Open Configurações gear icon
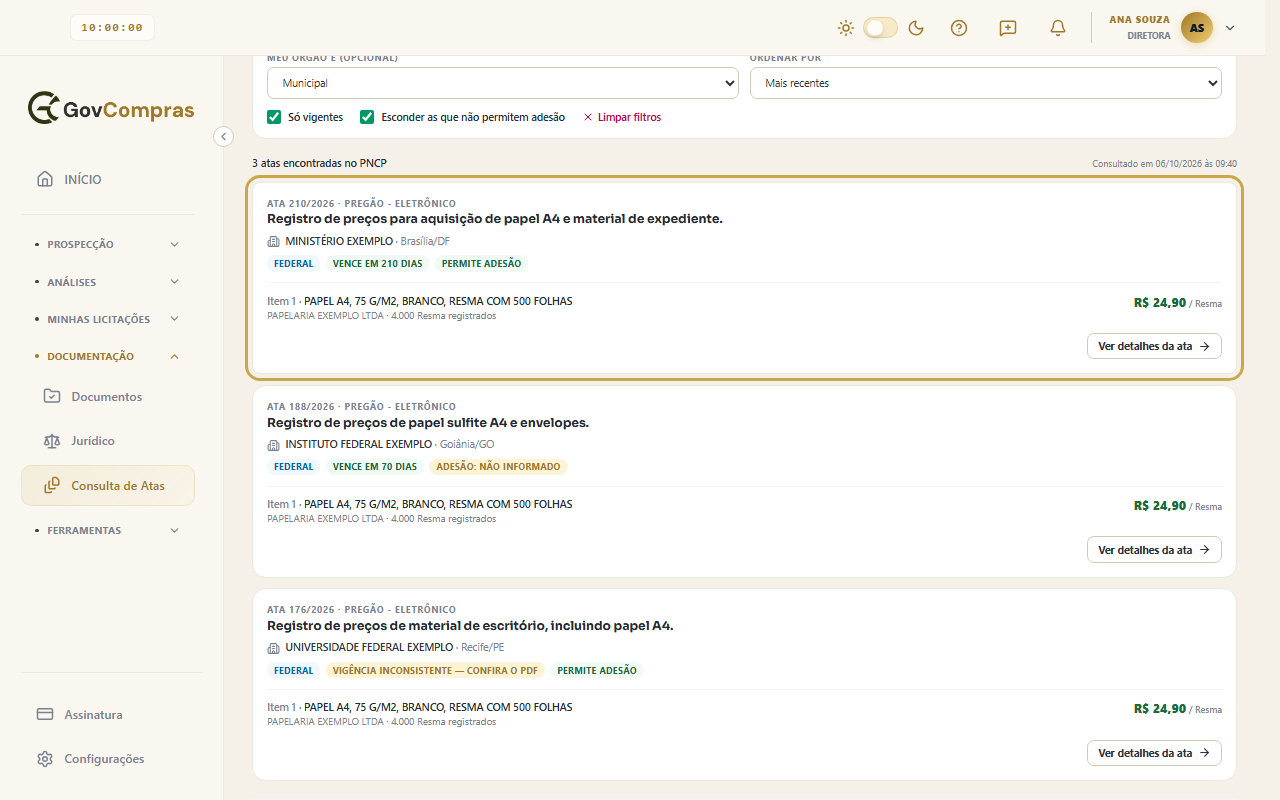 pos(45,759)
